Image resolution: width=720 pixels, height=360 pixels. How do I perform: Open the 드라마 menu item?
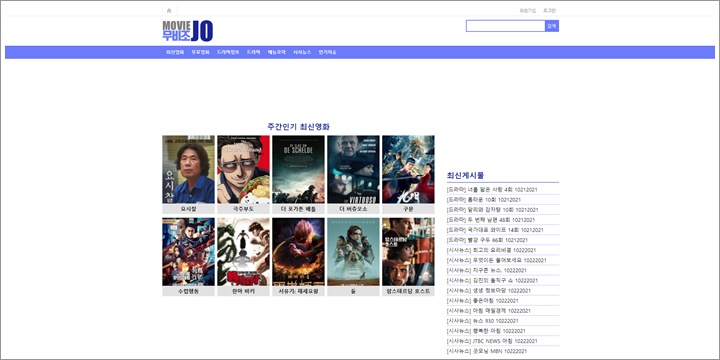tap(253, 52)
